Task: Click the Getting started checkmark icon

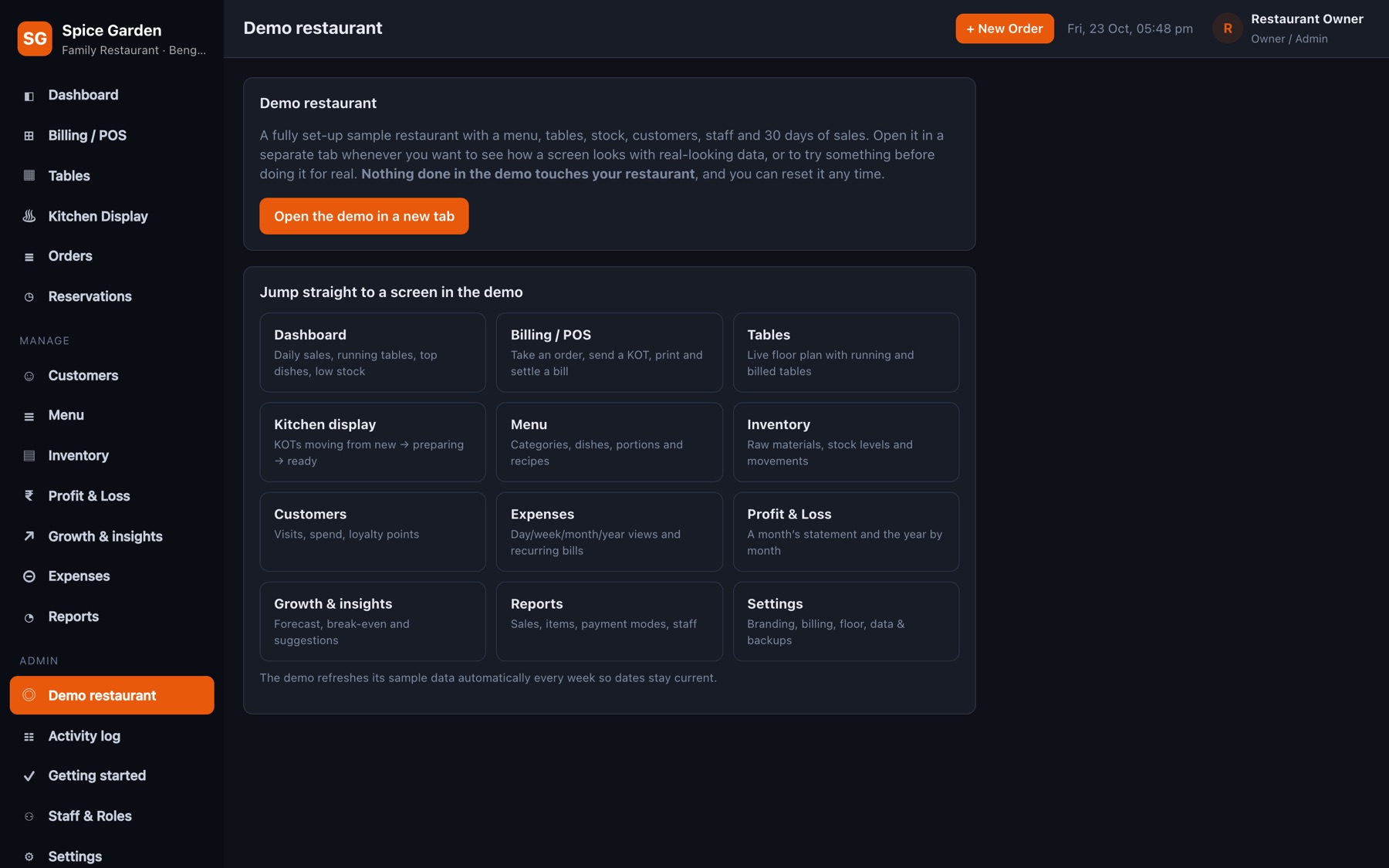Action: pyautogui.click(x=29, y=776)
